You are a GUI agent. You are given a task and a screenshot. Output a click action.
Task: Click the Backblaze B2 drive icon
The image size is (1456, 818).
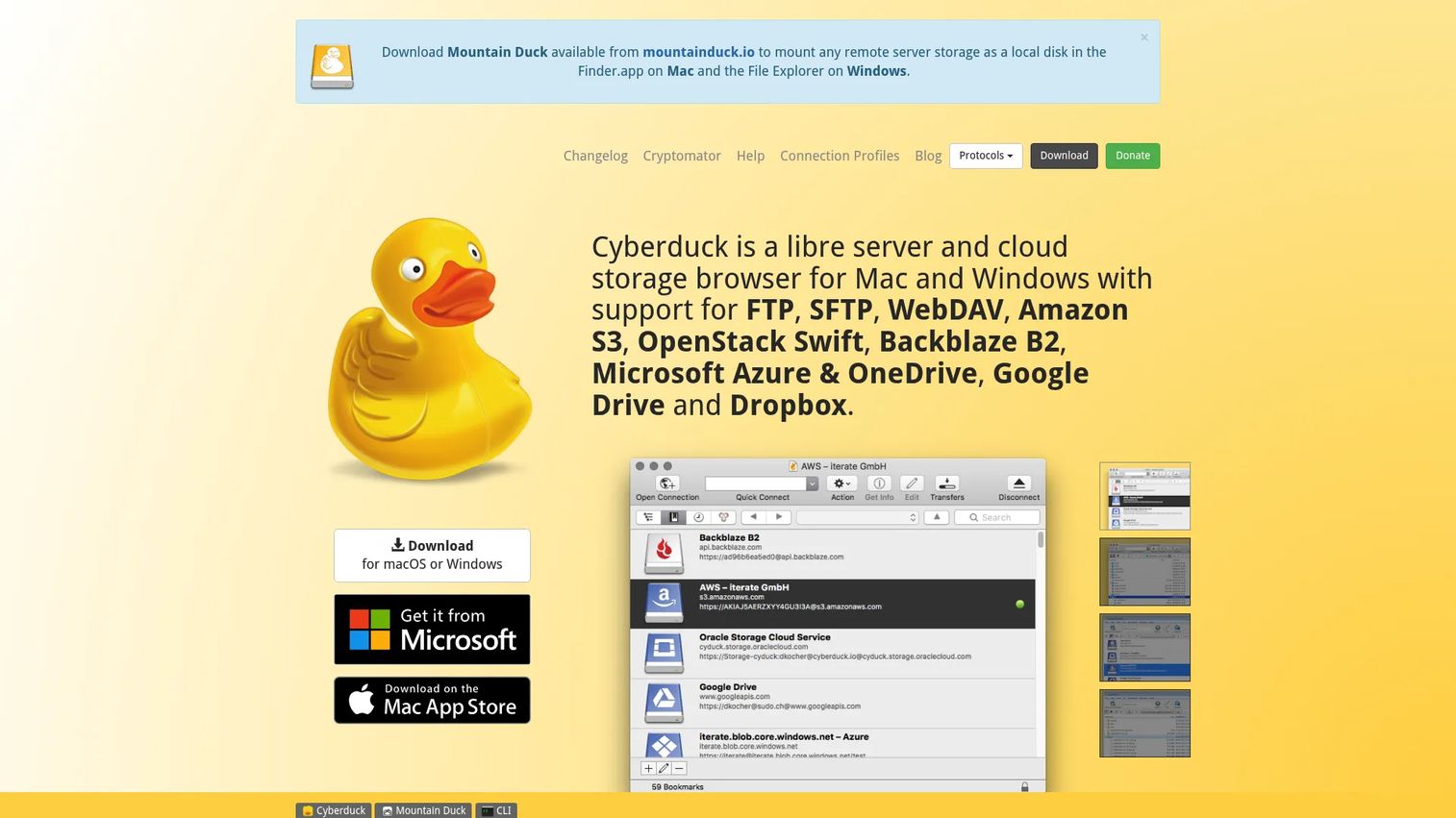pos(664,554)
